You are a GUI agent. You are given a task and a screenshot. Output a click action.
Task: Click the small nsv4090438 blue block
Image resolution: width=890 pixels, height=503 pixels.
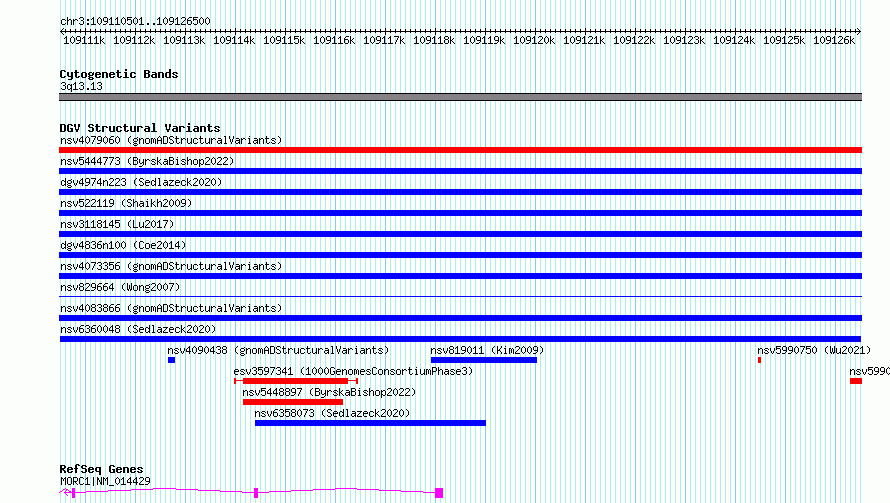point(171,360)
